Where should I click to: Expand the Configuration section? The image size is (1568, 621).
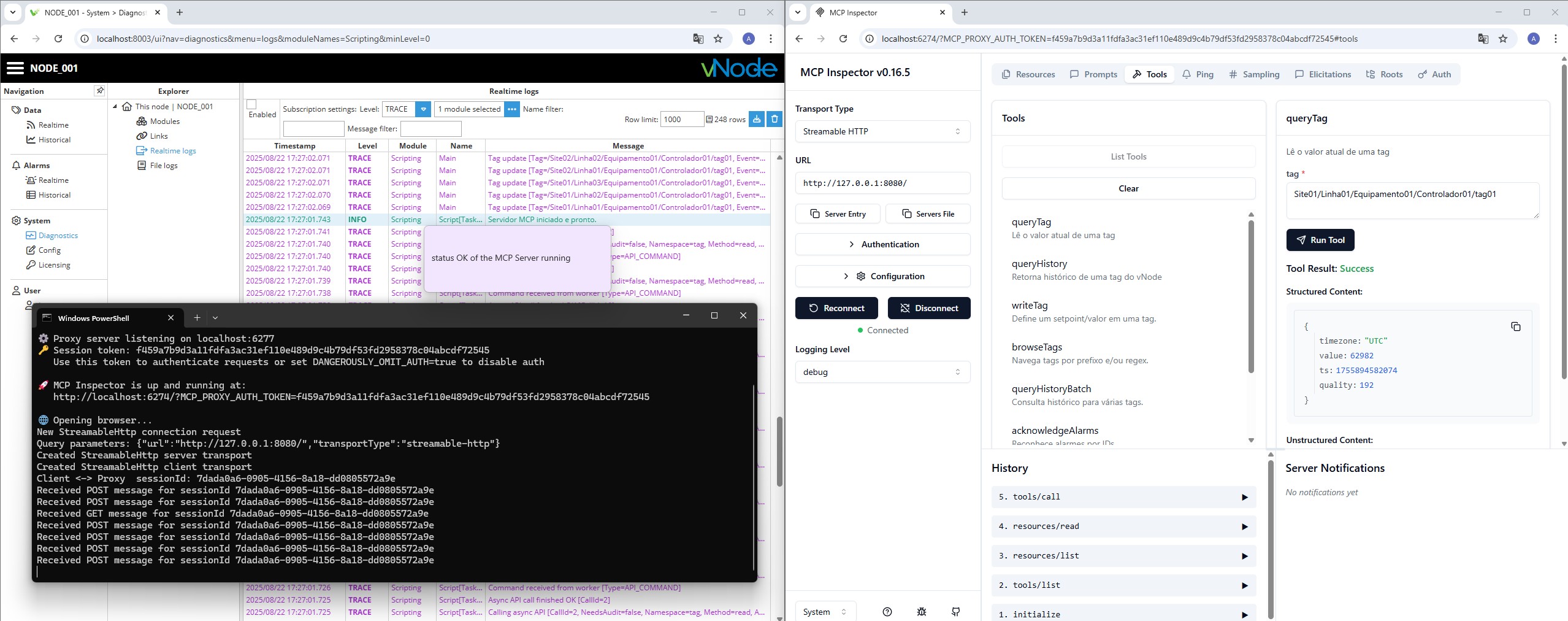tap(882, 276)
